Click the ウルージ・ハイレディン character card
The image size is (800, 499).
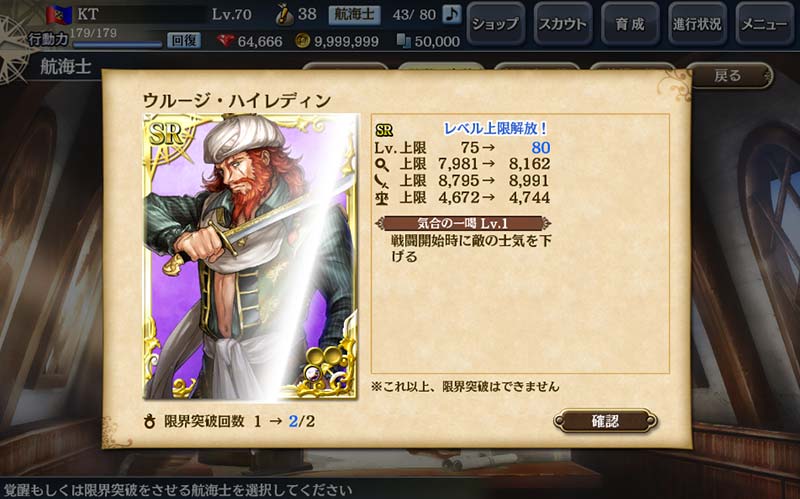[x=251, y=256]
